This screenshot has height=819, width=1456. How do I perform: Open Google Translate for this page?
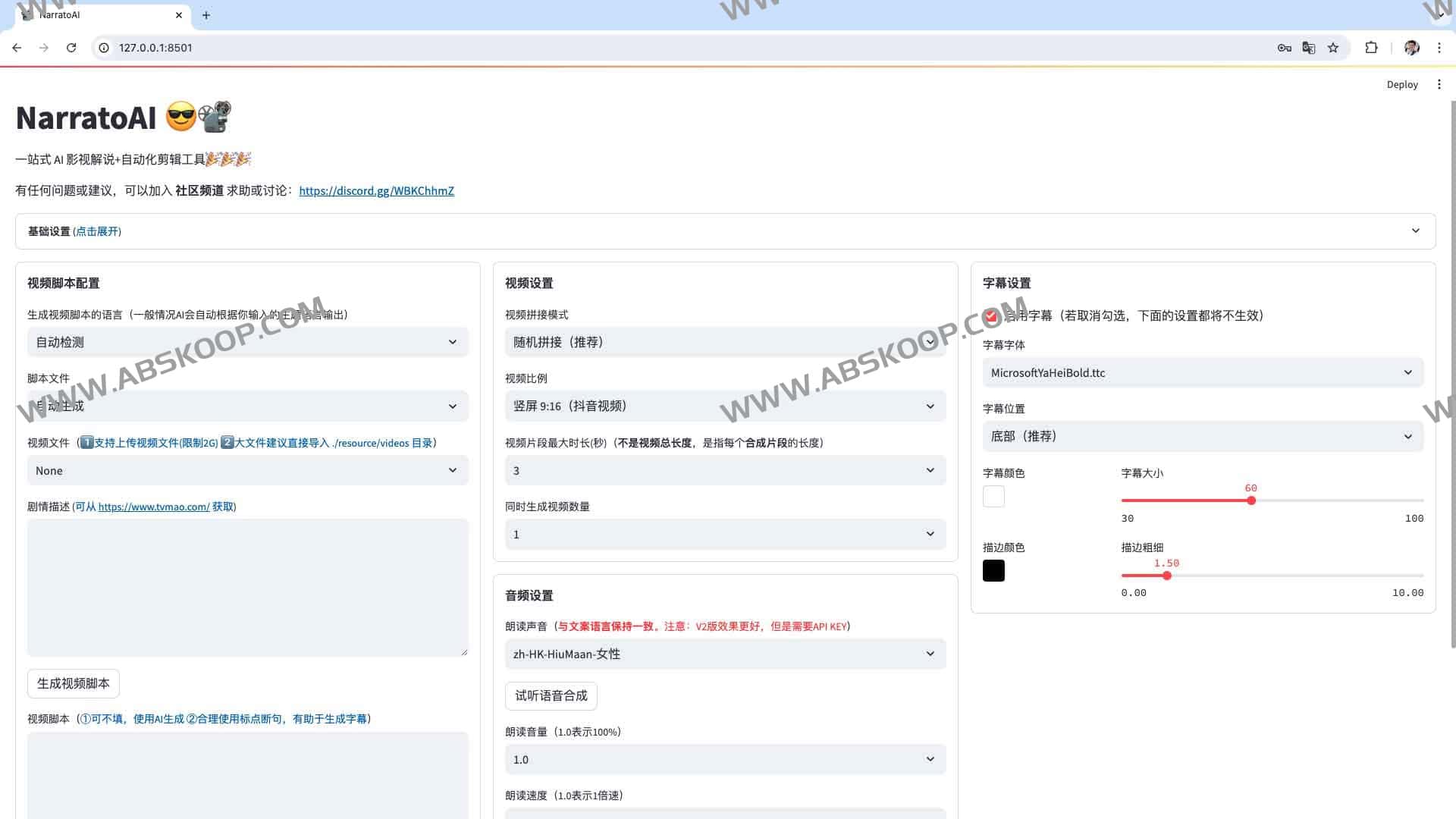tap(1309, 47)
